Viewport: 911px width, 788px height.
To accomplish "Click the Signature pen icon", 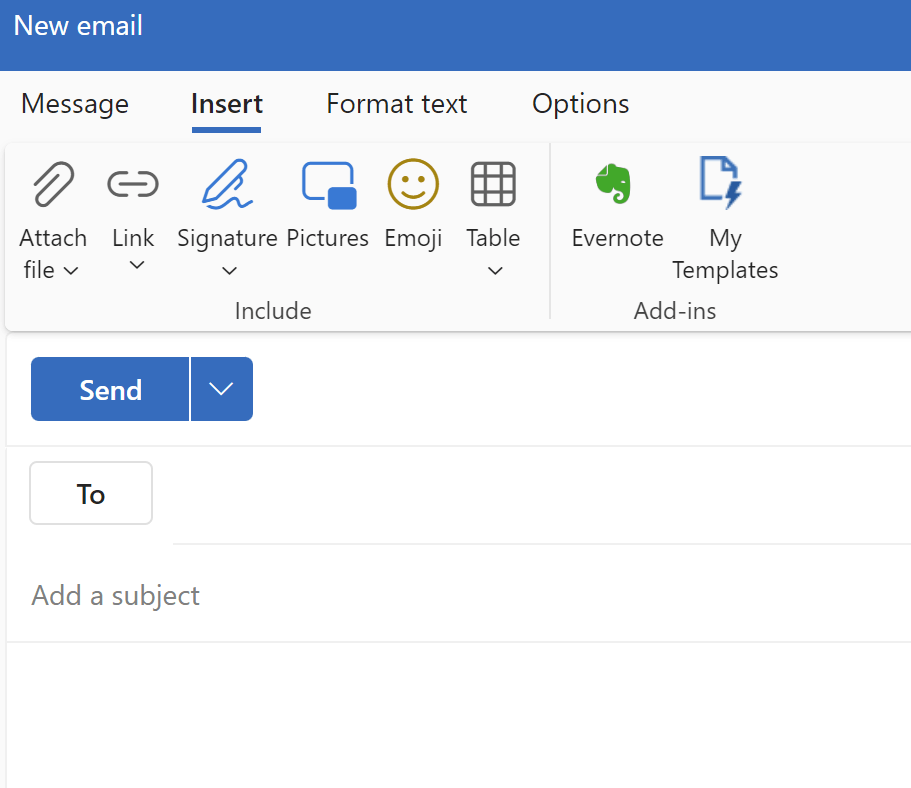I will 227,184.
